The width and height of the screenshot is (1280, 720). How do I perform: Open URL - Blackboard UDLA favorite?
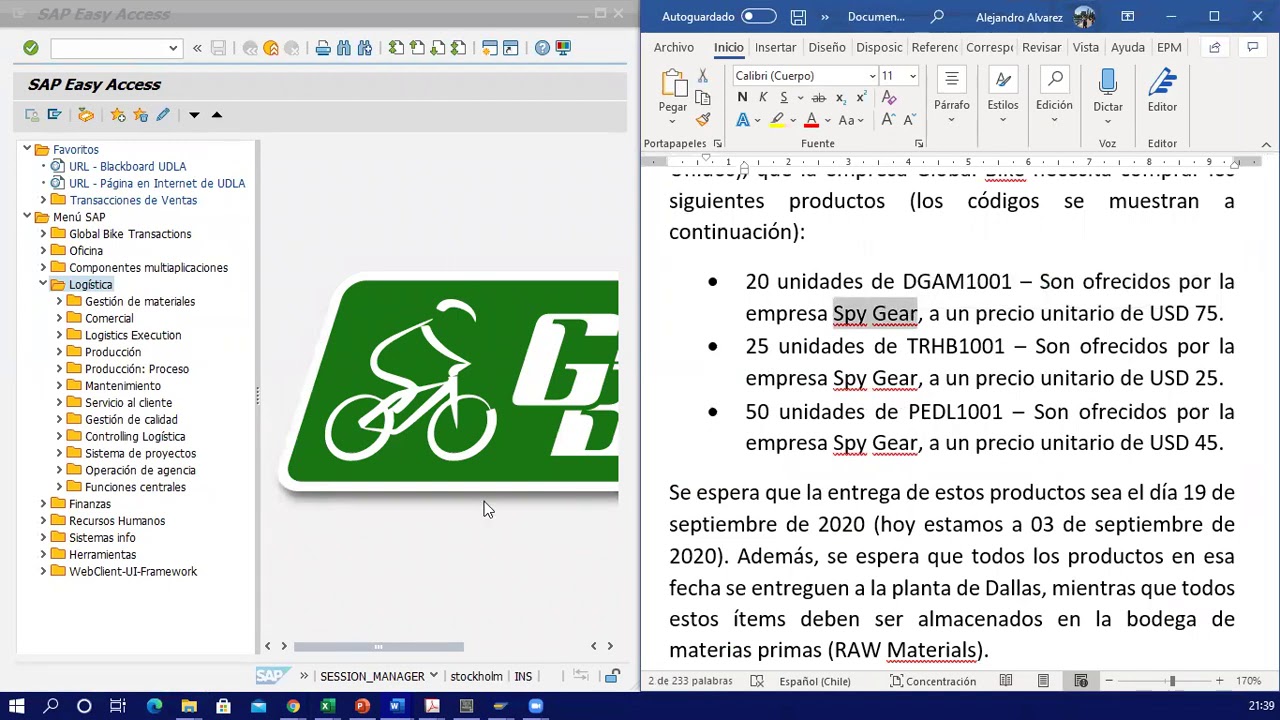pyautogui.click(x=127, y=166)
